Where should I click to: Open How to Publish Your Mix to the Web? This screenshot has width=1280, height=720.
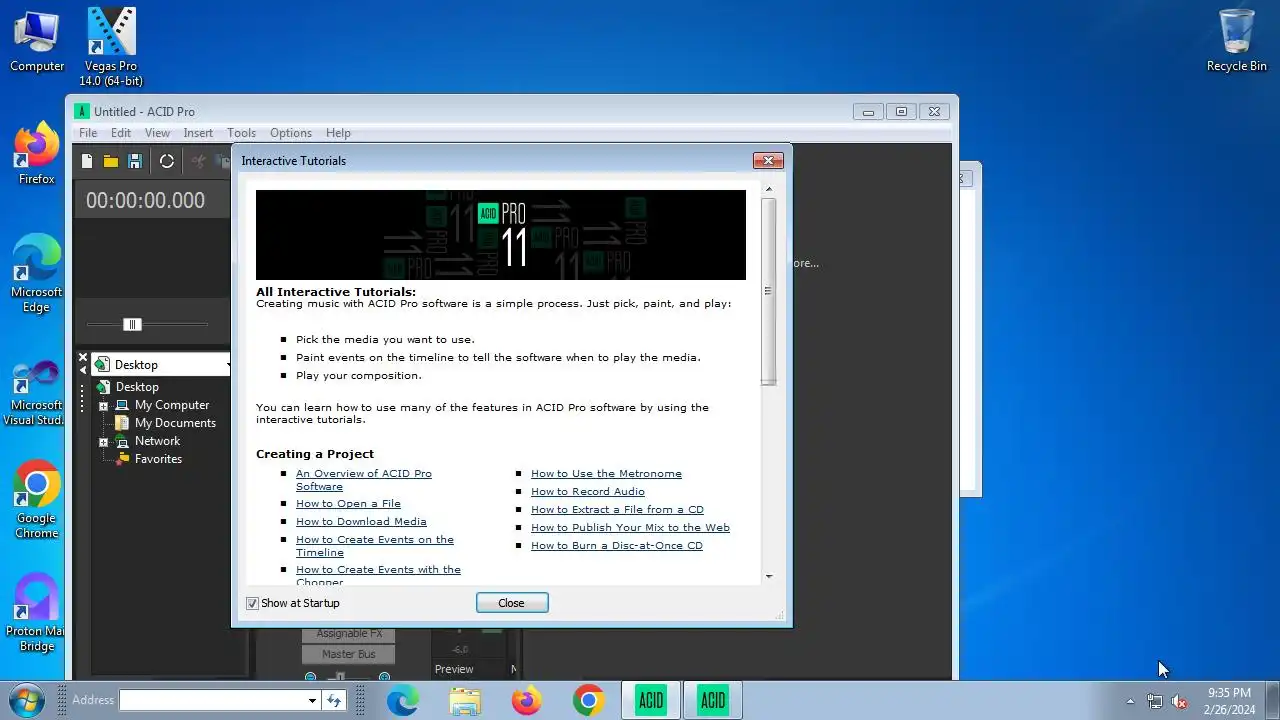[630, 528]
